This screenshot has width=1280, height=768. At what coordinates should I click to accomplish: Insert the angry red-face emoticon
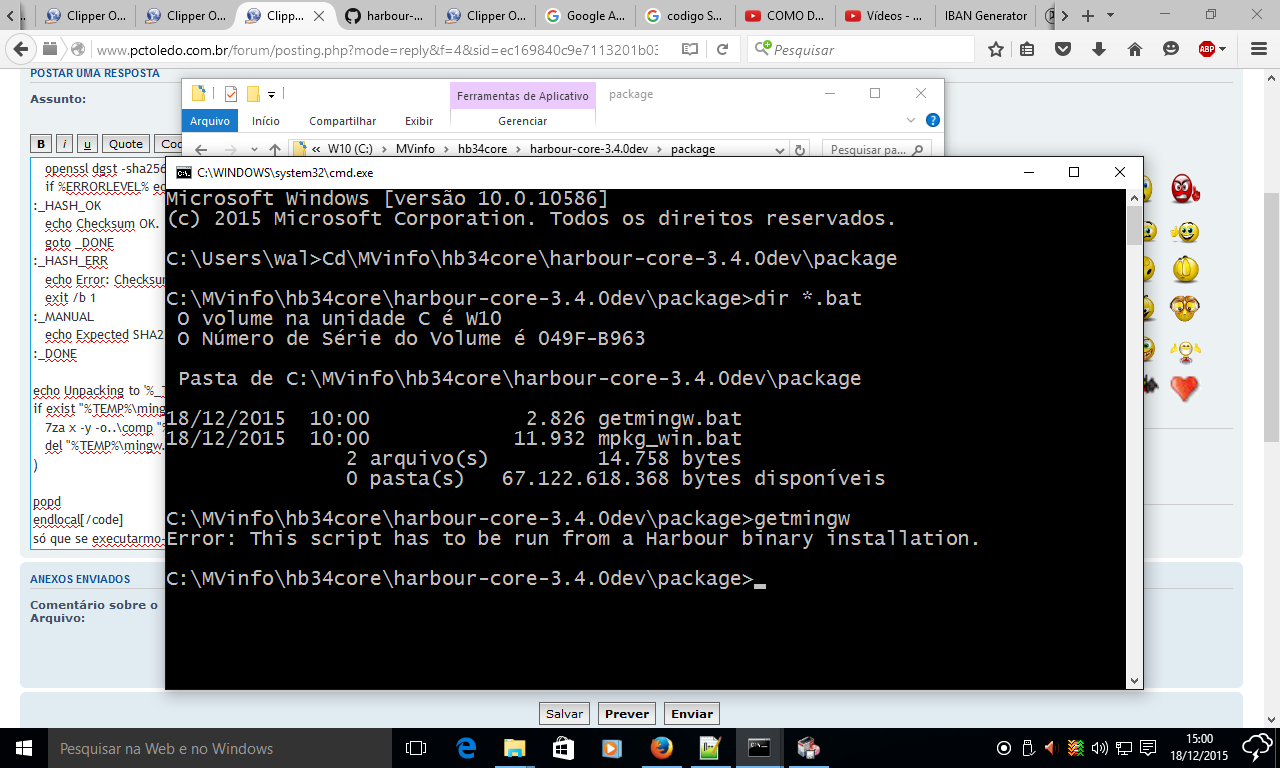click(1185, 187)
